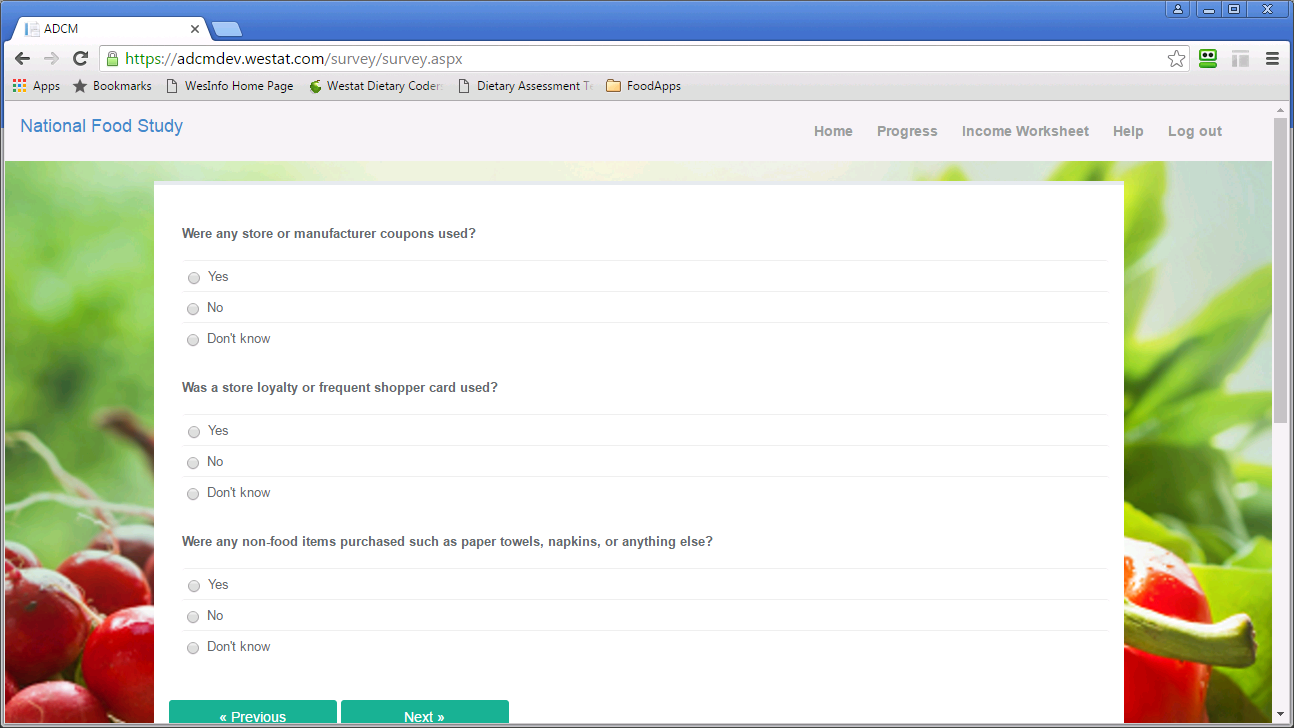1294x728 pixels.
Task: Open the Help menu item
Action: point(1128,131)
